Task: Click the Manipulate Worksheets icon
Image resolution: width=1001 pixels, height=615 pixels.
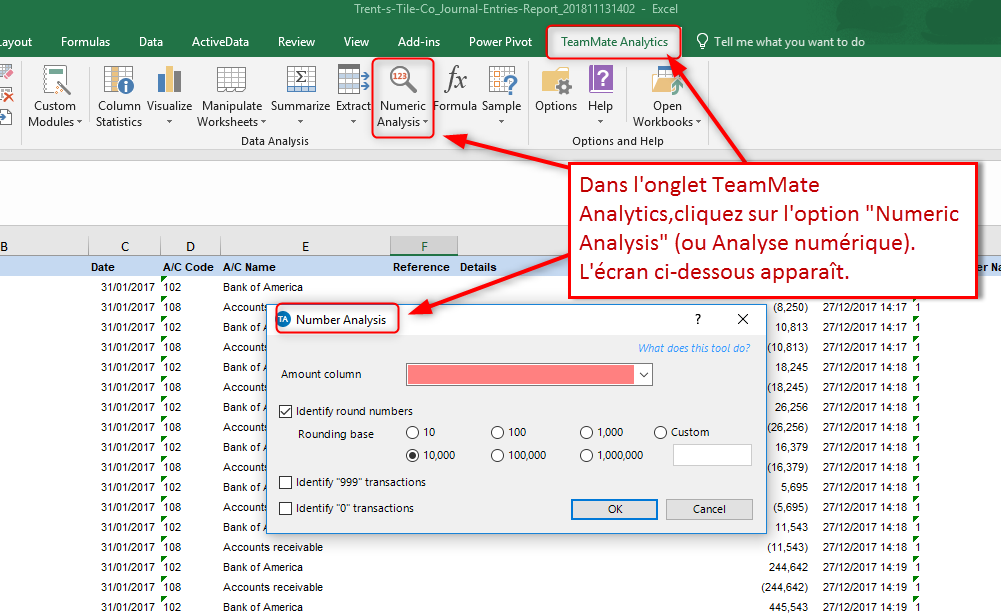Action: tap(231, 80)
